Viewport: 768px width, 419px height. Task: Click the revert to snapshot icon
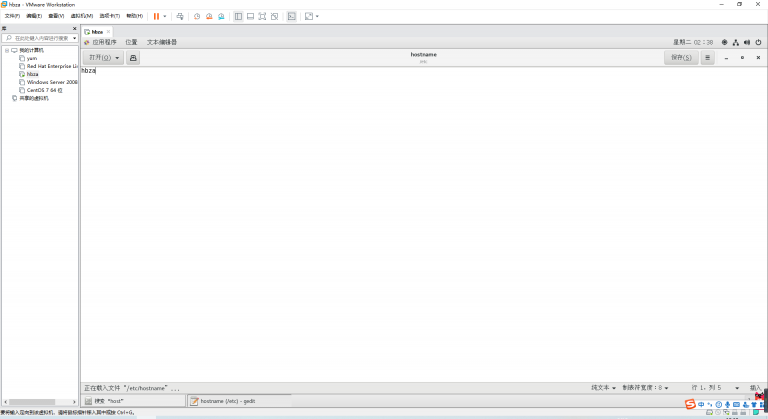[x=209, y=16]
